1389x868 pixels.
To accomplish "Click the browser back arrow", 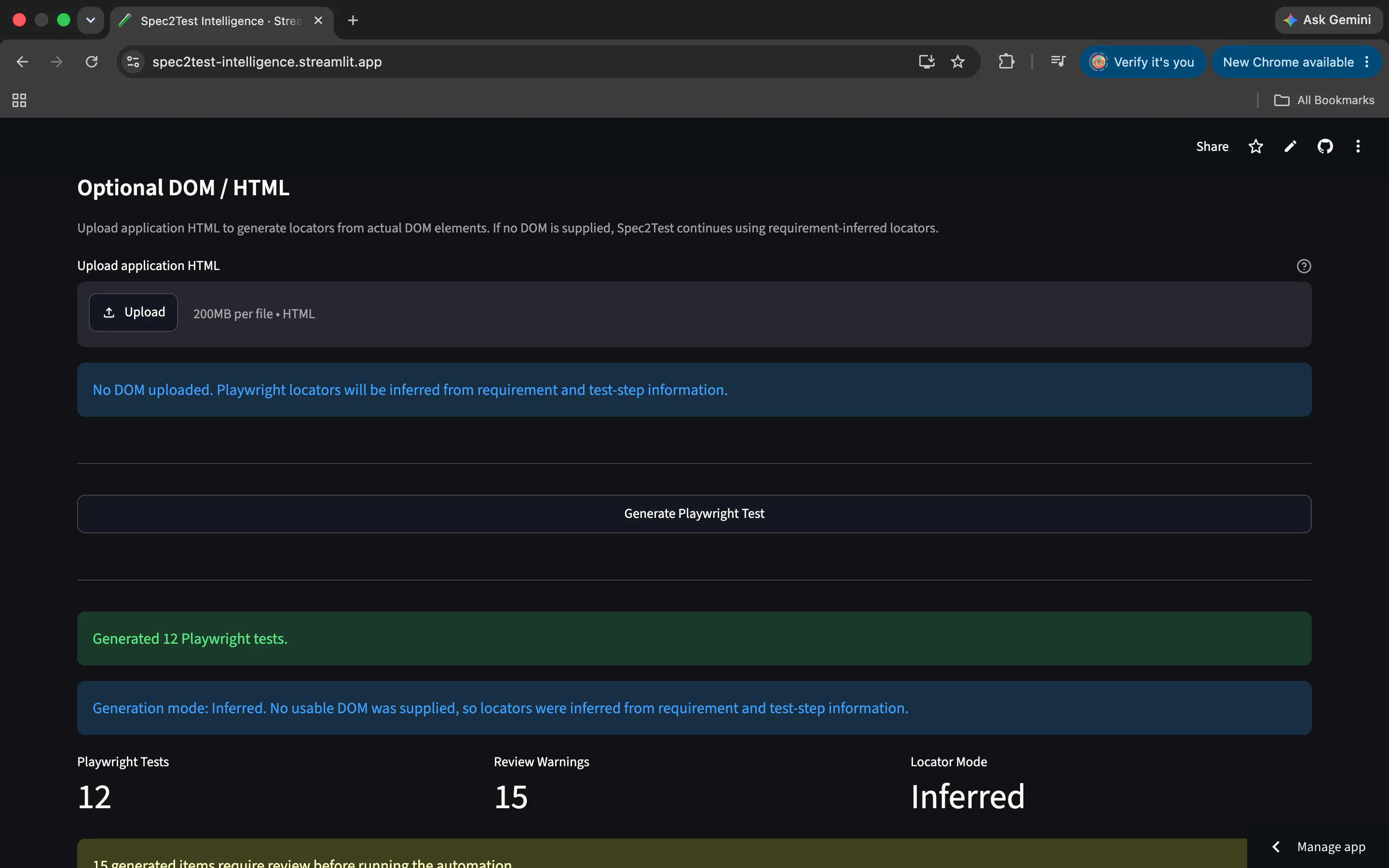I will coord(22,61).
